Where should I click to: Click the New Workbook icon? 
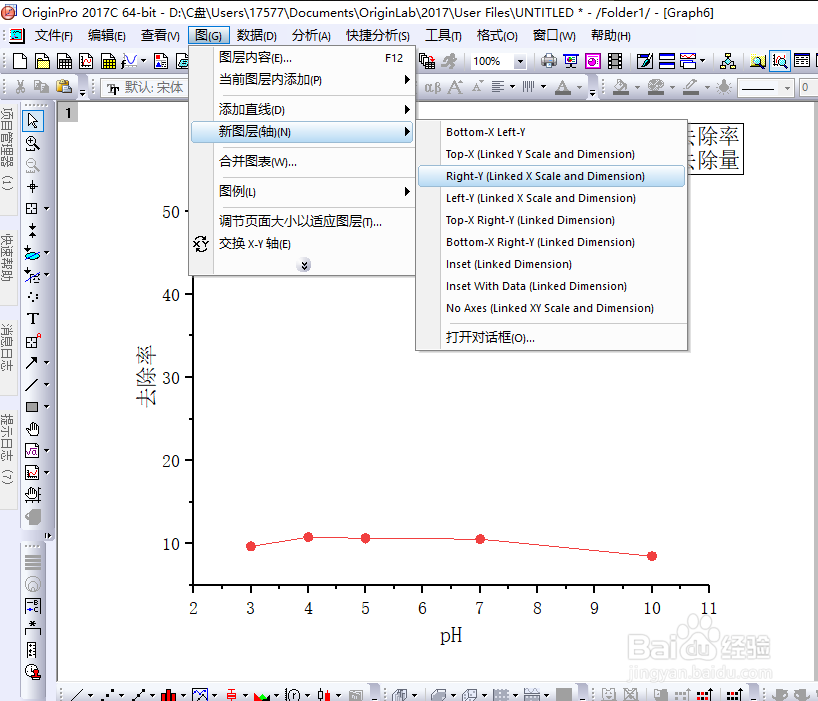(x=64, y=61)
